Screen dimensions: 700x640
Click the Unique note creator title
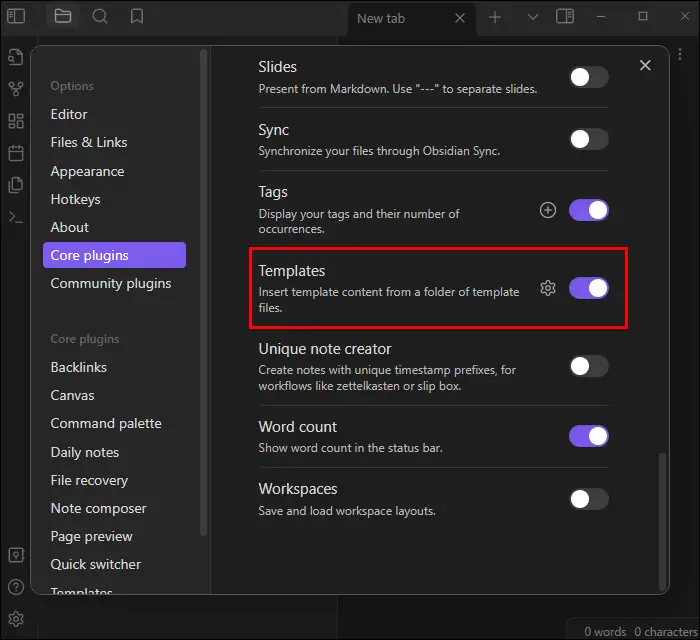click(x=325, y=349)
